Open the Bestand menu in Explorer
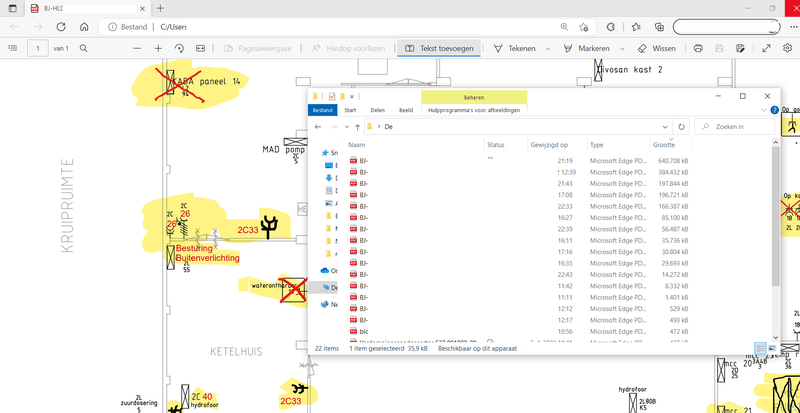Screen dimensions: 800x413 coord(322,110)
